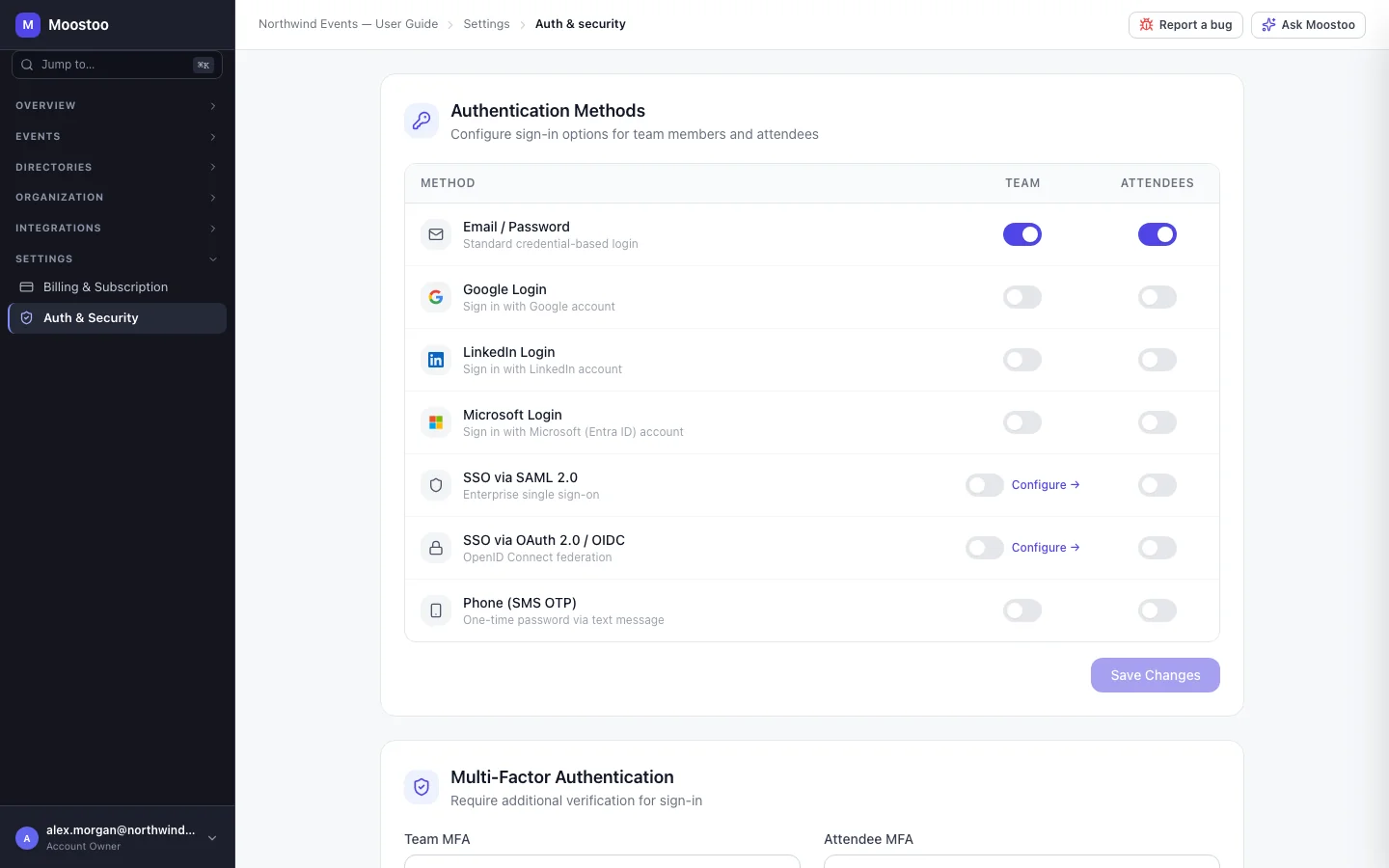Screen dimensions: 1389x868
Task: Collapse the Settings sidebar section
Action: pos(117,259)
